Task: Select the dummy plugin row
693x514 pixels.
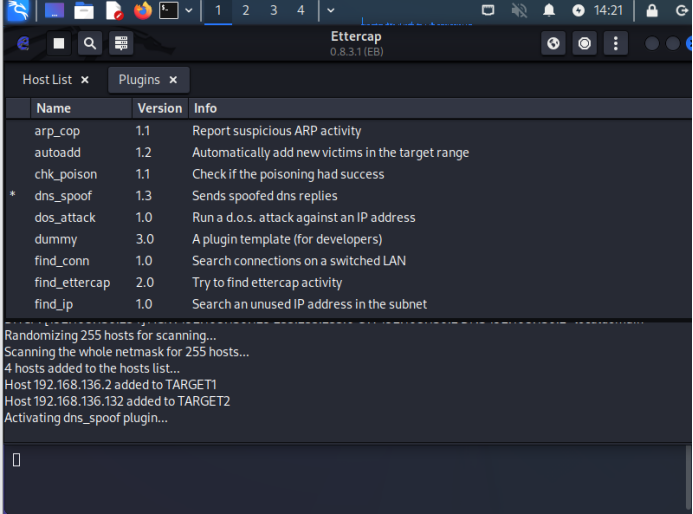Action: tap(348, 239)
